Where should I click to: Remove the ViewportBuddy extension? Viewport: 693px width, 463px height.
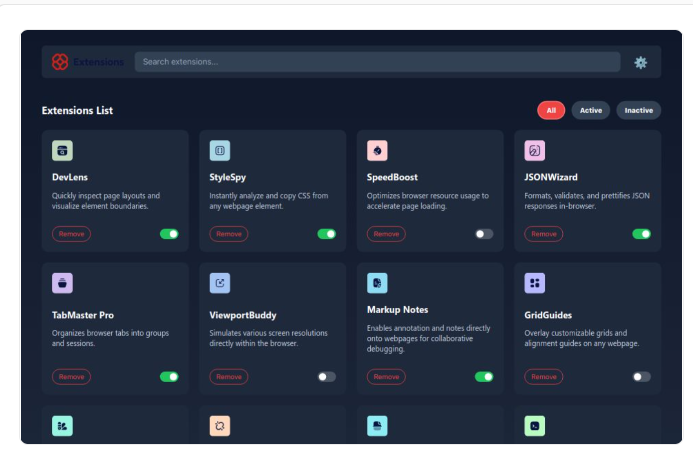229,376
